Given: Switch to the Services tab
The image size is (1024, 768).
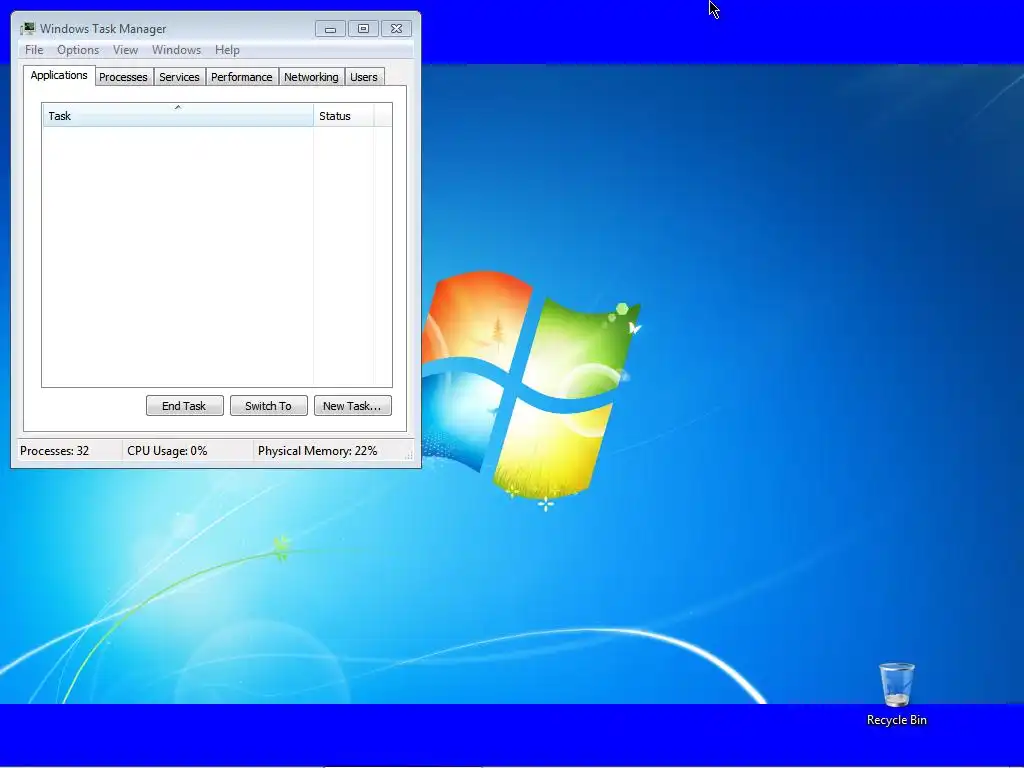Looking at the screenshot, I should pos(179,77).
